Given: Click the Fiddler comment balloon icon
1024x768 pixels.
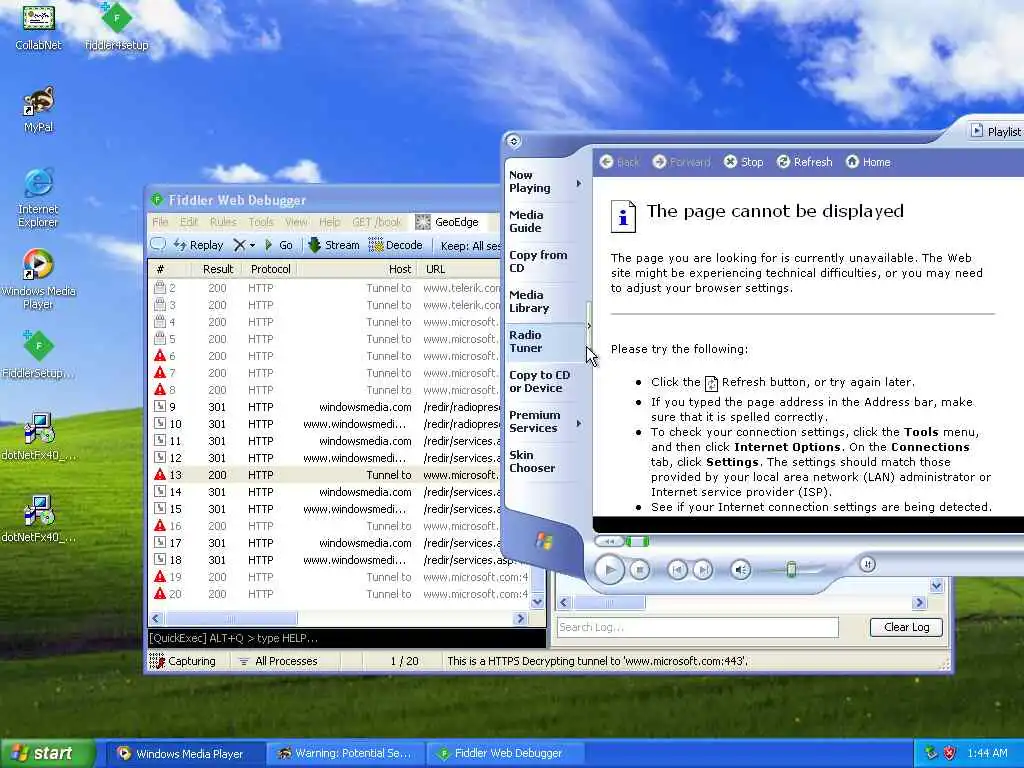Looking at the screenshot, I should click(157, 245).
